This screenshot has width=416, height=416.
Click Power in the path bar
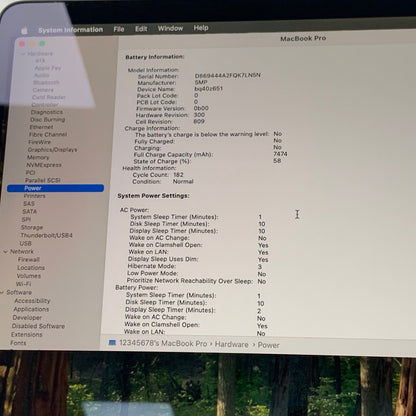pos(268,345)
